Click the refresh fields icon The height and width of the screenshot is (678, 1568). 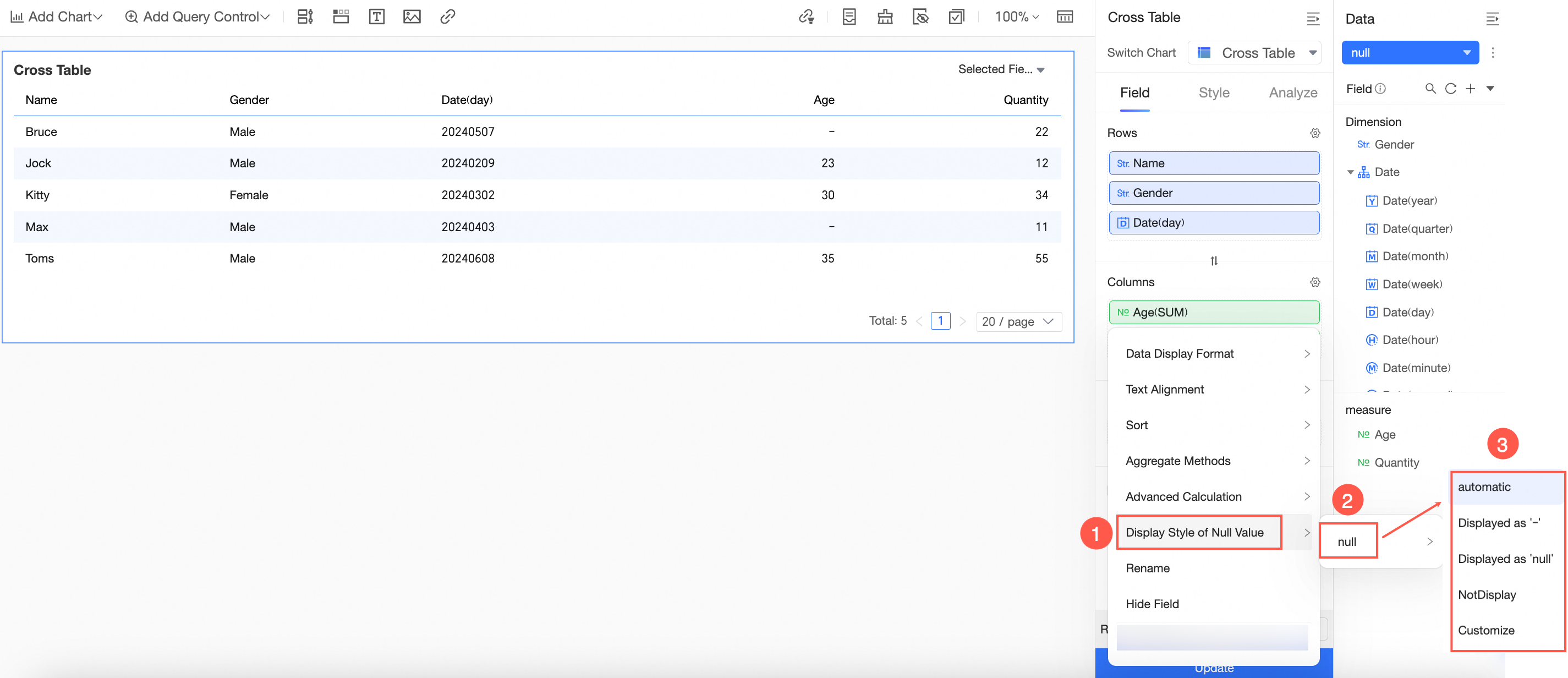pyautogui.click(x=1450, y=89)
